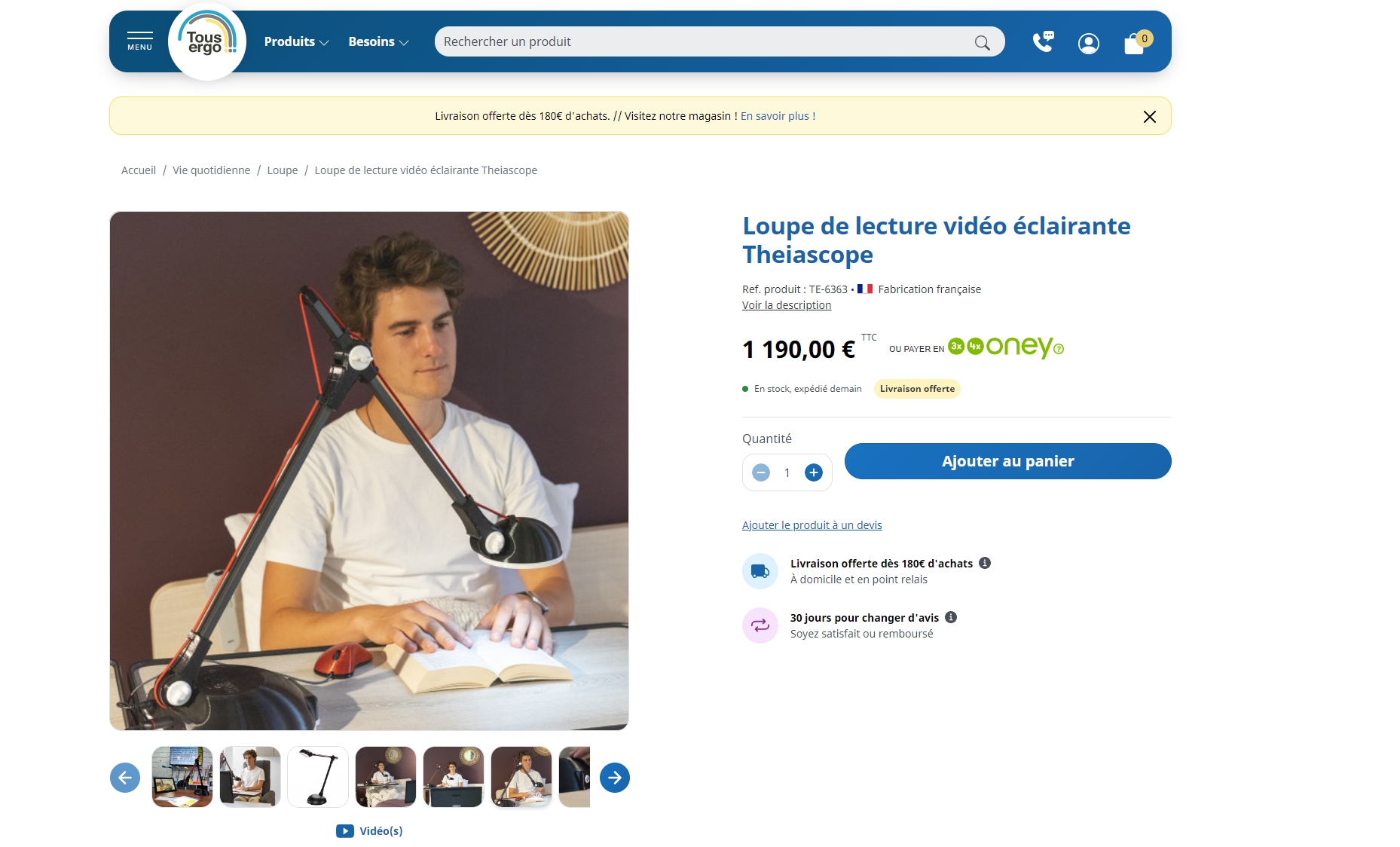Click Voir la description link
The width and height of the screenshot is (1400, 847).
pos(787,305)
